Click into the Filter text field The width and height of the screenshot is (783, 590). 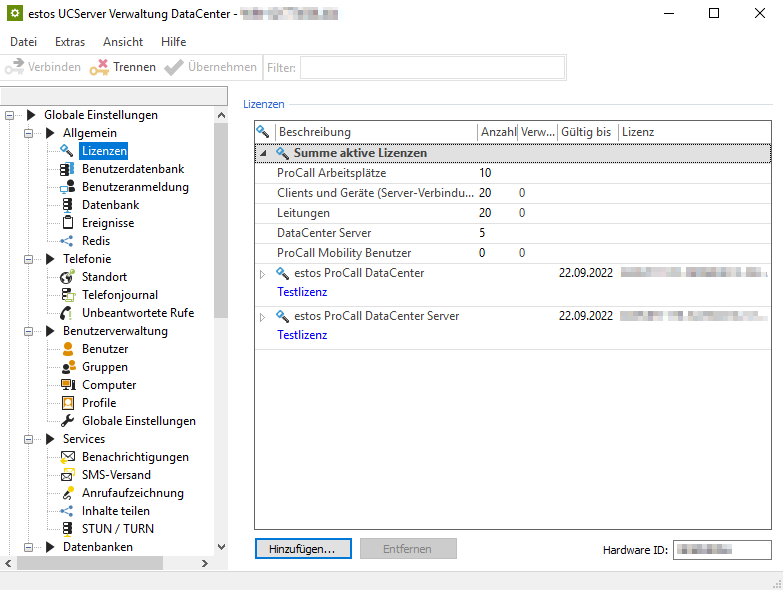pos(432,67)
